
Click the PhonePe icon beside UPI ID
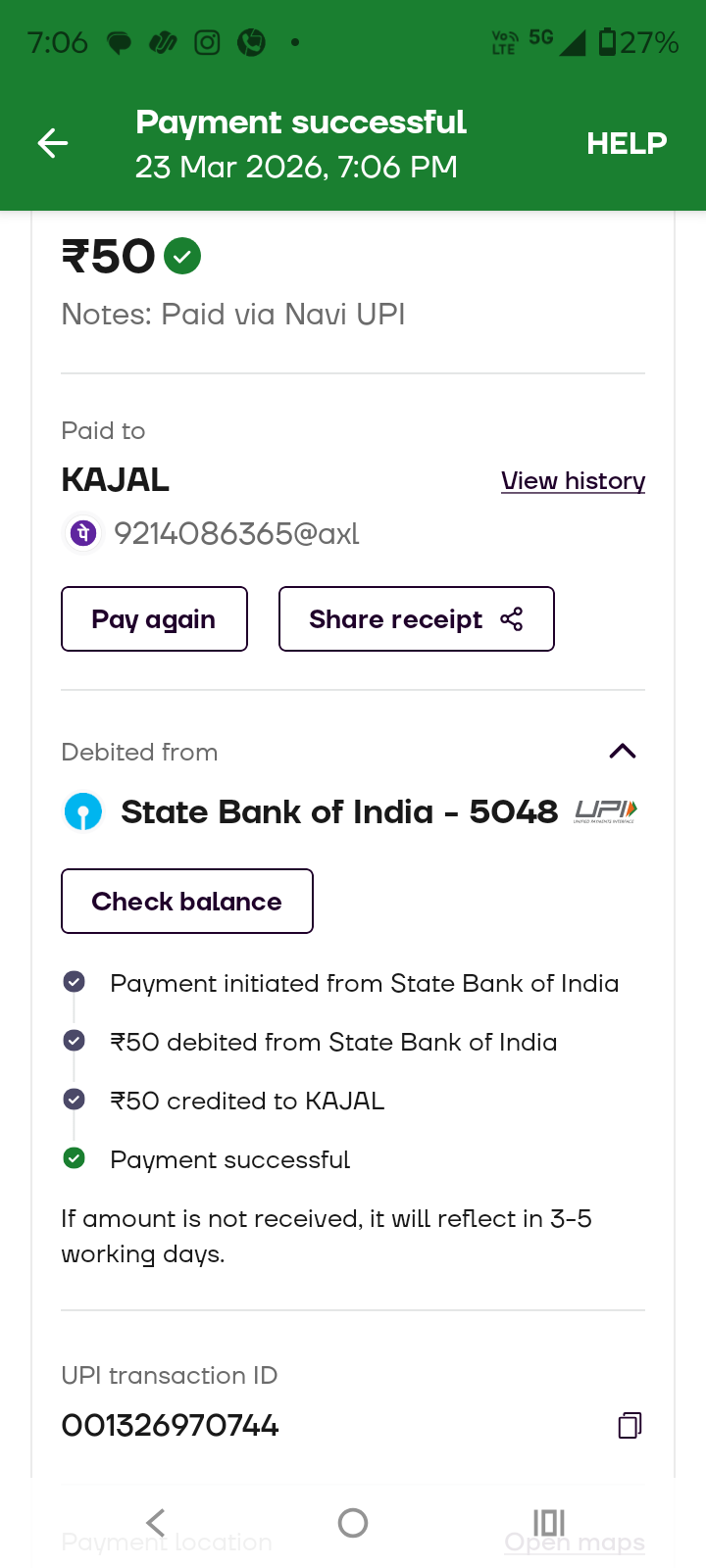click(83, 533)
